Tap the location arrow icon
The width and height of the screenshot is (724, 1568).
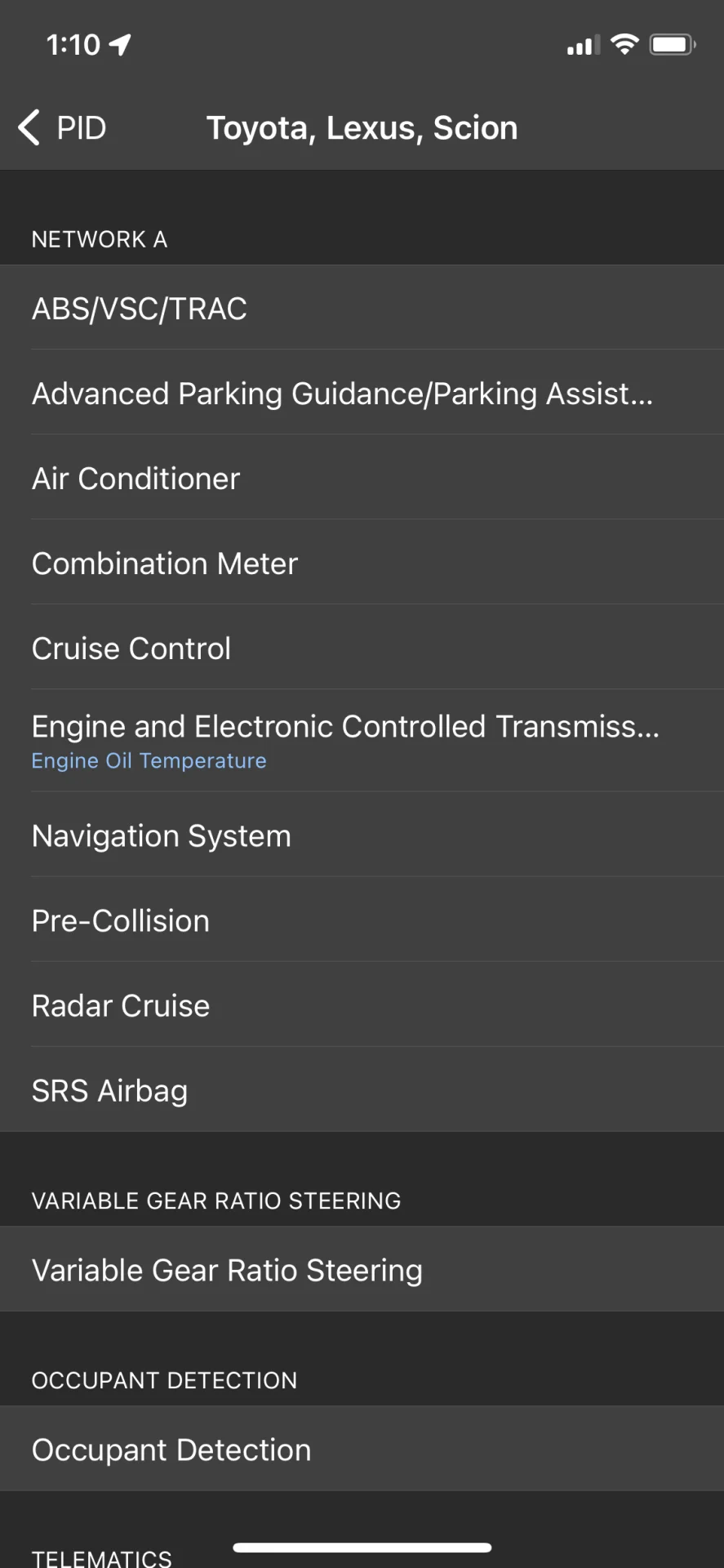[121, 45]
